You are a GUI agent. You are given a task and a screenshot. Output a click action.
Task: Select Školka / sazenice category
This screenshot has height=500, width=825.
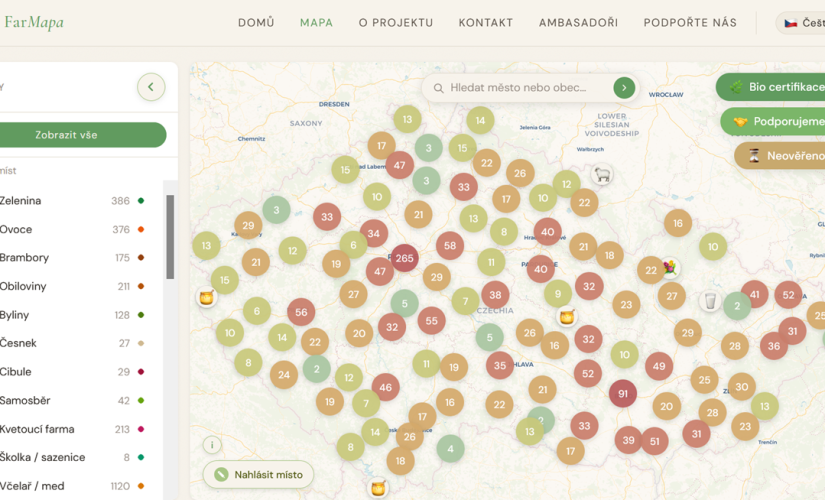pyautogui.click(x=72, y=457)
